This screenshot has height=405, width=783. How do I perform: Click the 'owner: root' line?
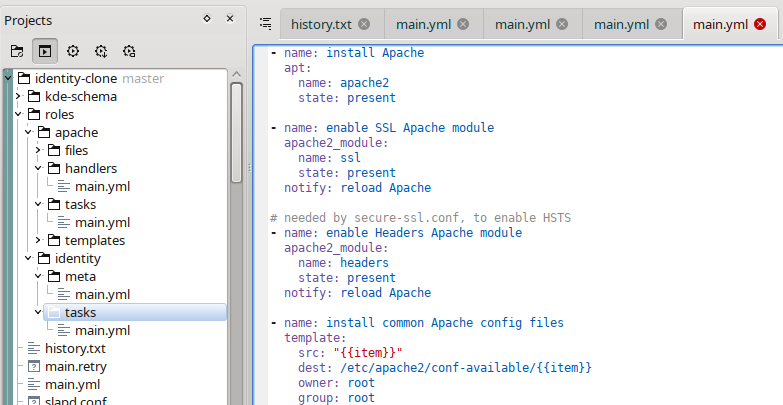337,382
